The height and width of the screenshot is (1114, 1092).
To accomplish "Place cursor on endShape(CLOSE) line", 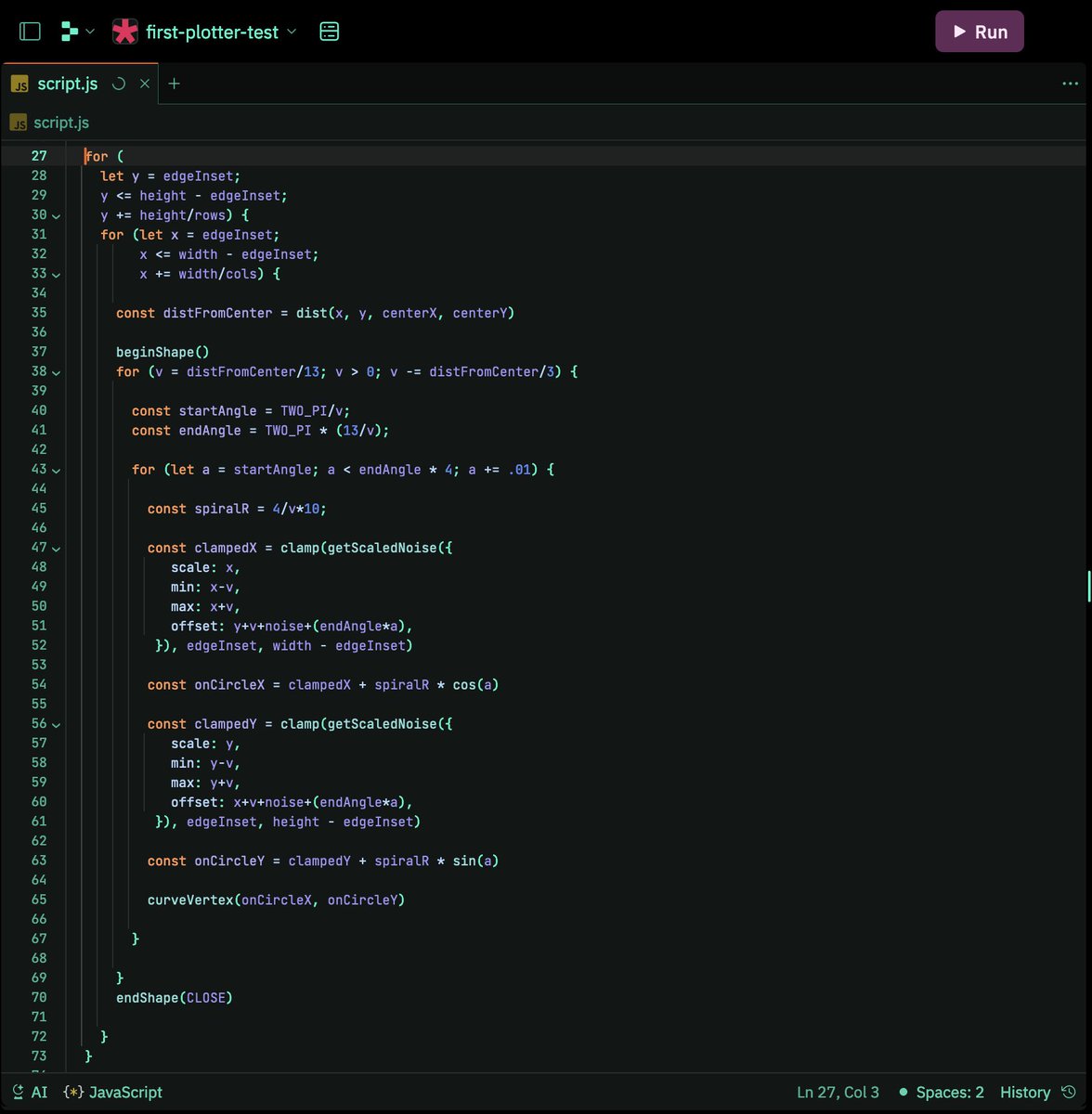I will tap(174, 998).
